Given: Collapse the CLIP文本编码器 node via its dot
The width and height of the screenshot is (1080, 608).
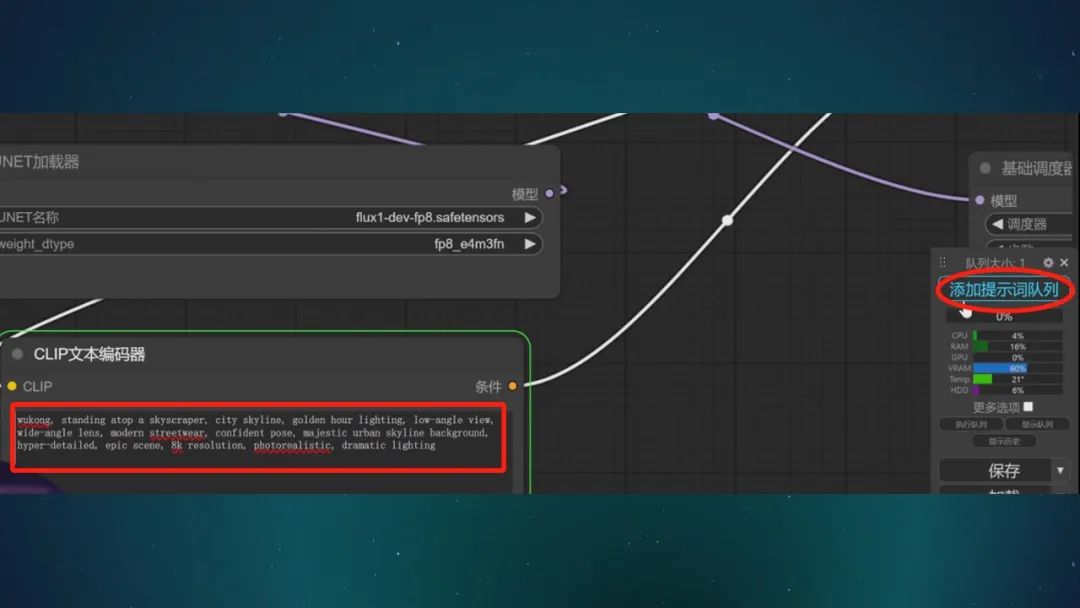Looking at the screenshot, I should (18, 354).
